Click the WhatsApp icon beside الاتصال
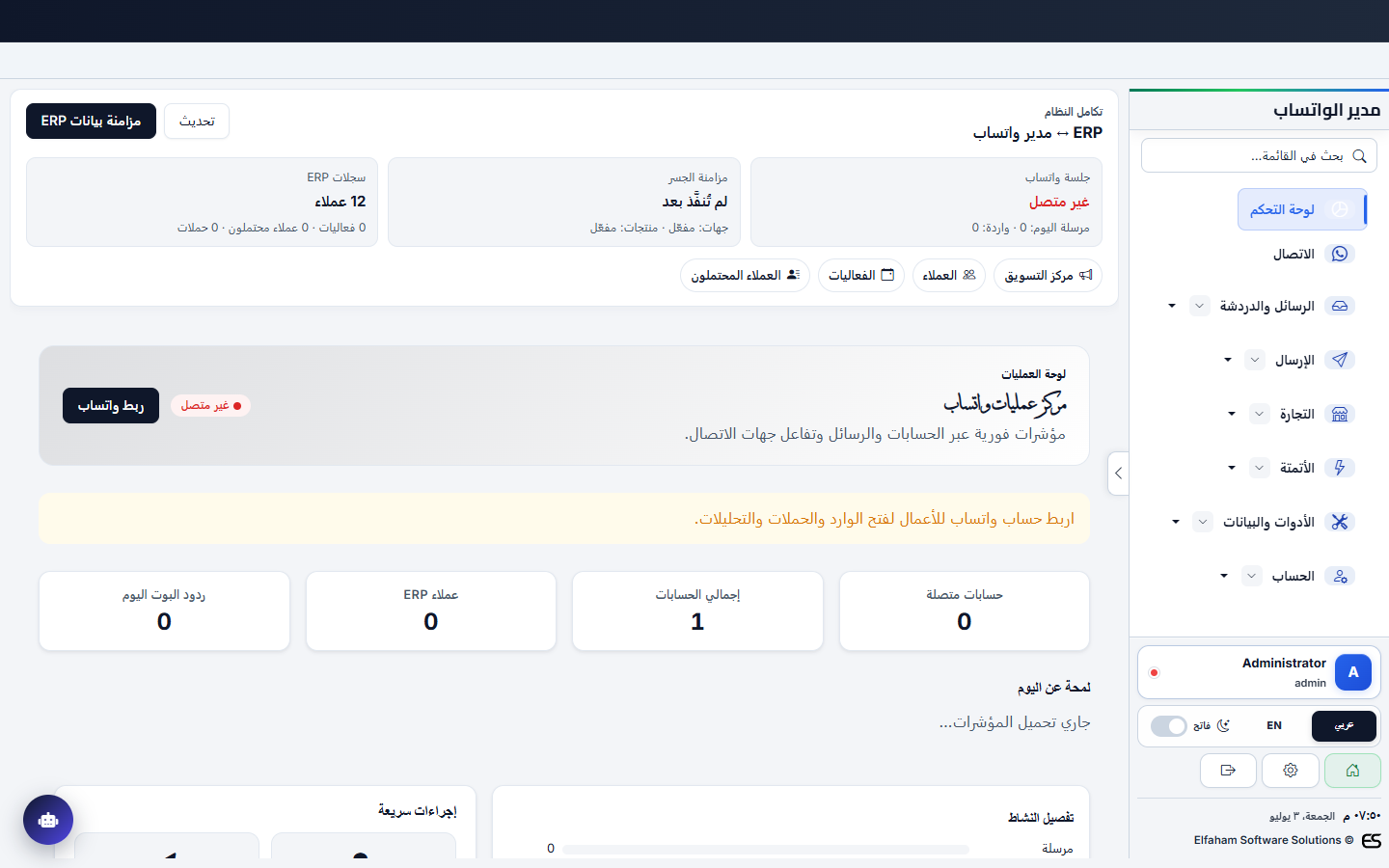 [1340, 254]
